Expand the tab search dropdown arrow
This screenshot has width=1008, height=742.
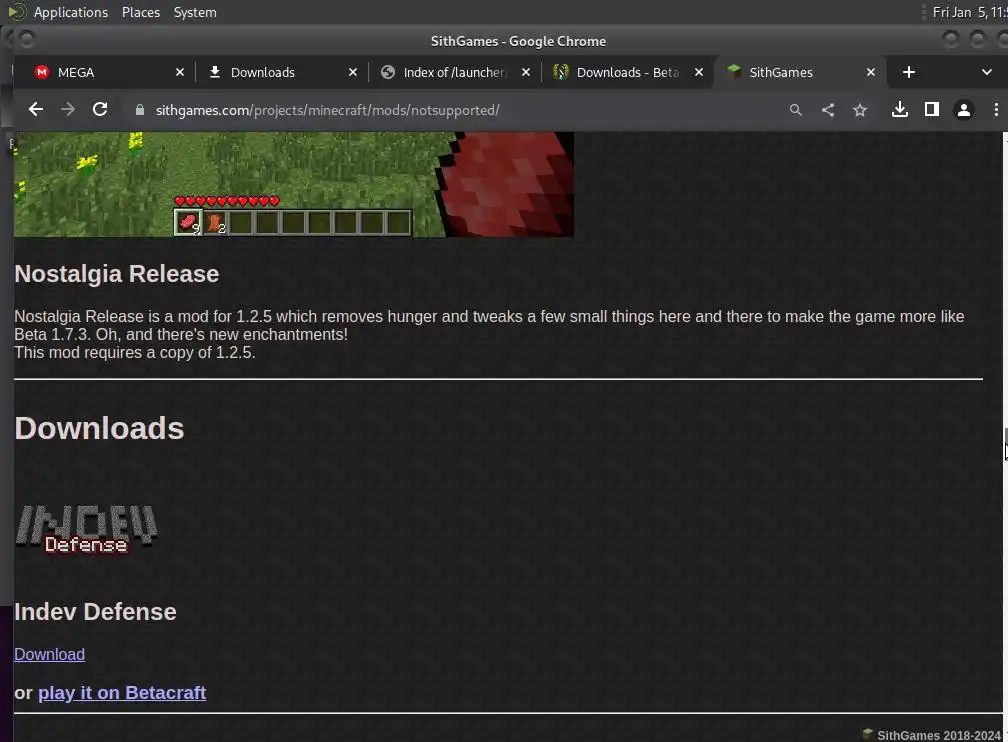click(987, 73)
